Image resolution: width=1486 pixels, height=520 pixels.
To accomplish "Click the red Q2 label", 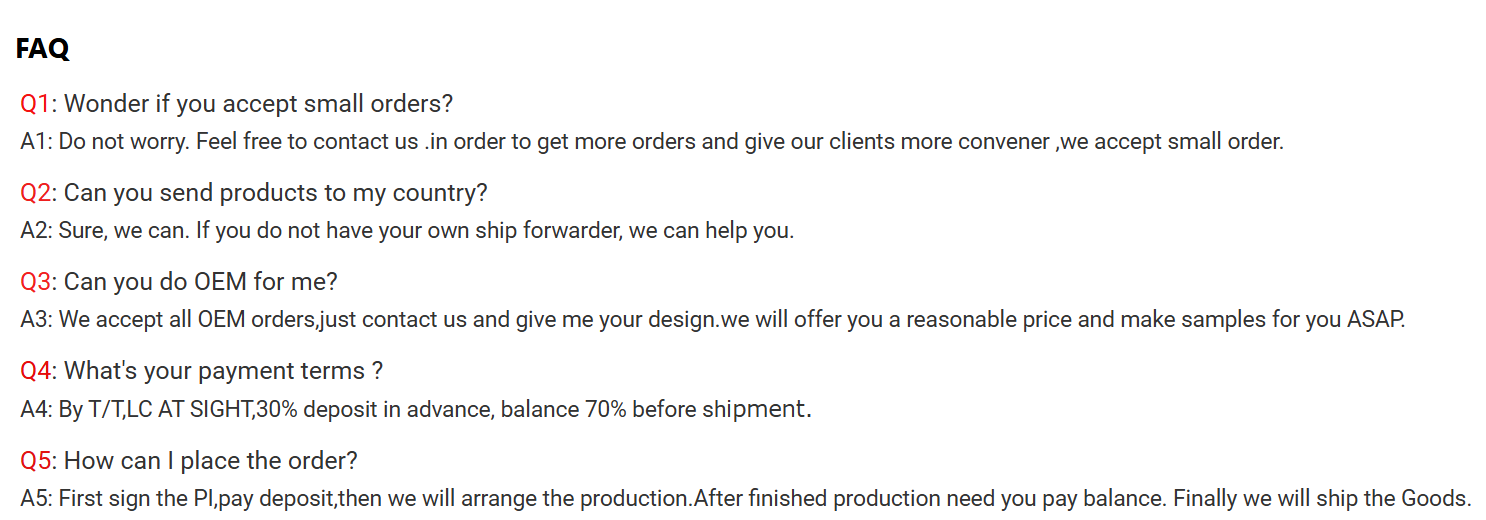I will click(36, 192).
